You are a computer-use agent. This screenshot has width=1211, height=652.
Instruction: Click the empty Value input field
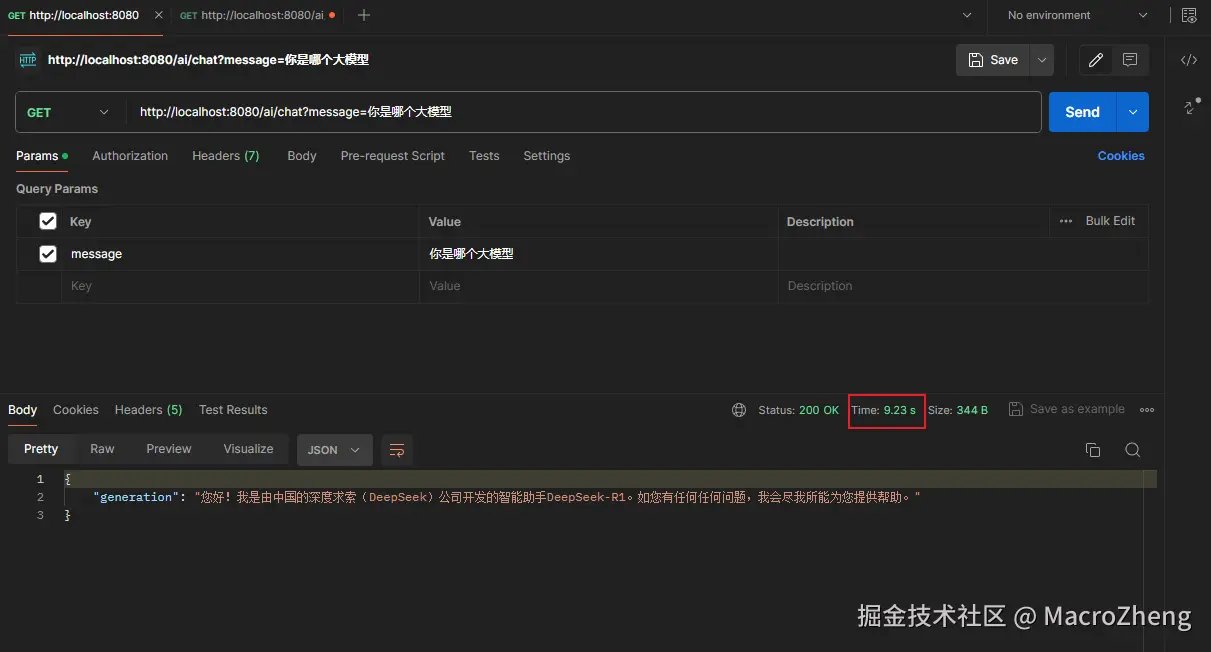click(x=598, y=286)
